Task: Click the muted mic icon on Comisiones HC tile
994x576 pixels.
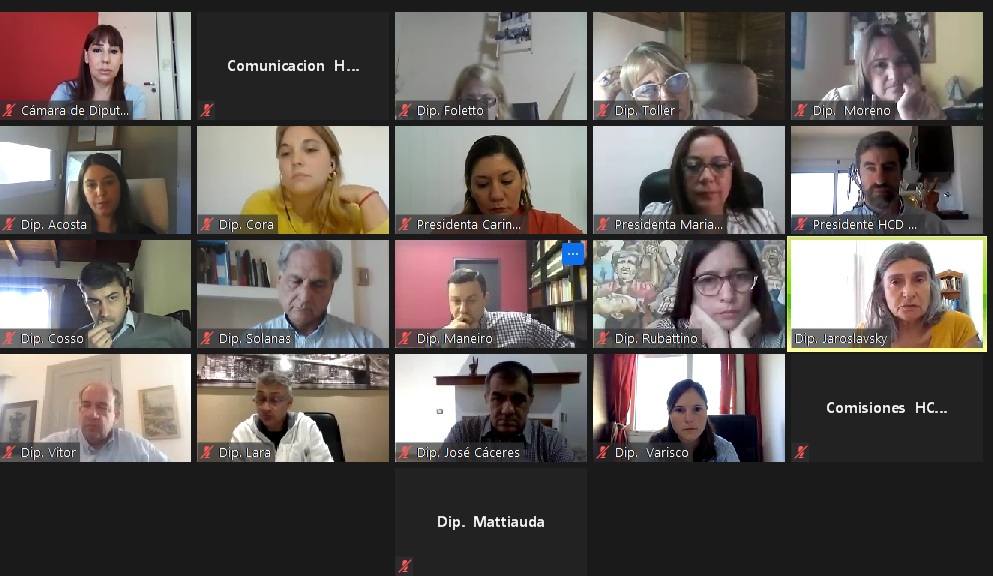Action: [801, 452]
